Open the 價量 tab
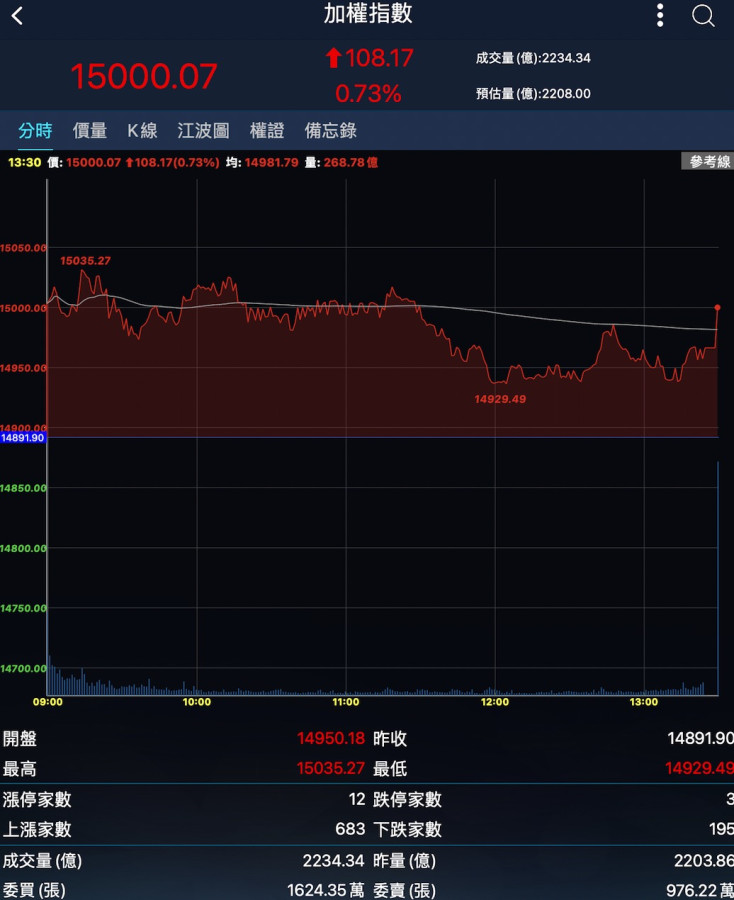This screenshot has width=734, height=900. [90, 130]
